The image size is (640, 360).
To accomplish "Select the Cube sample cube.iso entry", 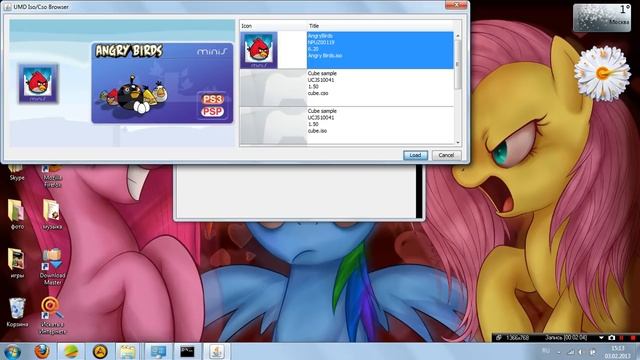I will [347, 125].
